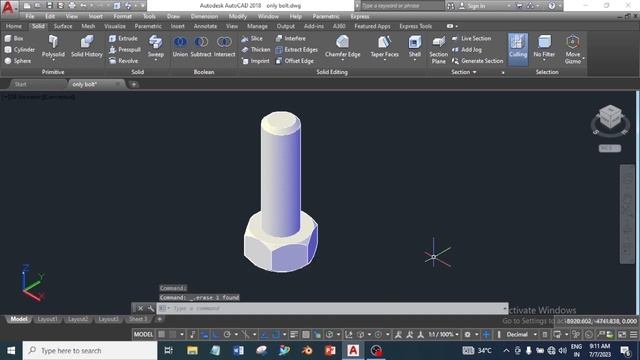Screen dimensions: 640x360
Task: Click the command line input field
Action: click(x=332, y=309)
